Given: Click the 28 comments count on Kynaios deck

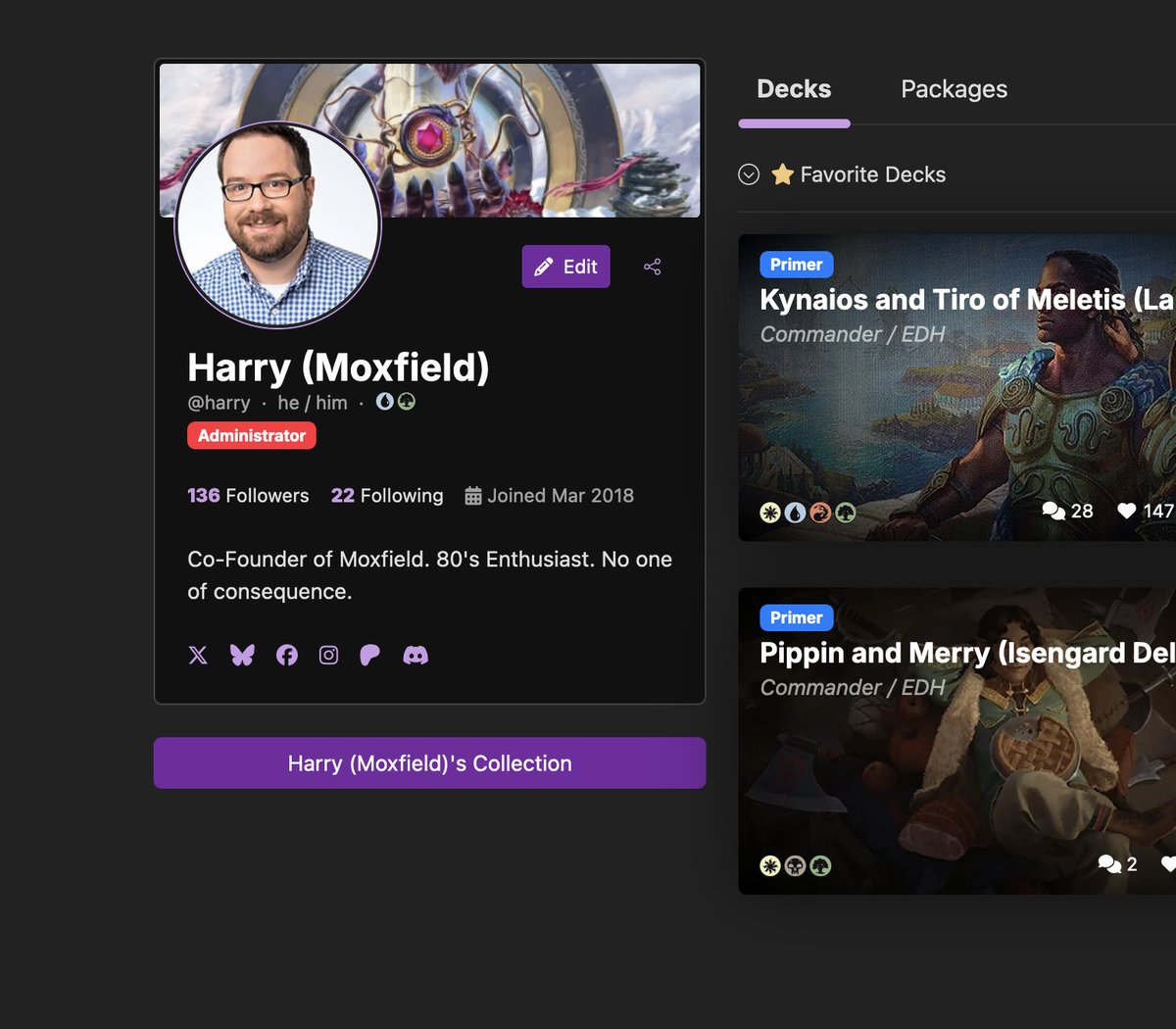Looking at the screenshot, I should click(1082, 511).
